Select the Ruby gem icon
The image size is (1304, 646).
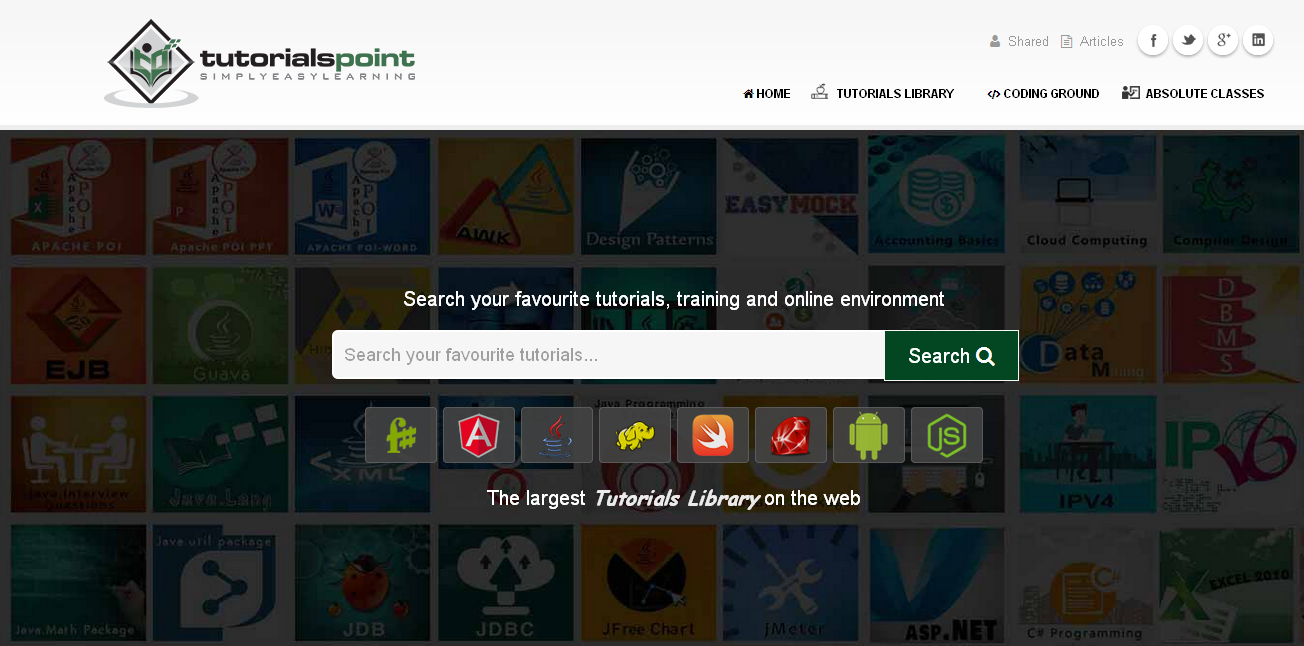(791, 435)
